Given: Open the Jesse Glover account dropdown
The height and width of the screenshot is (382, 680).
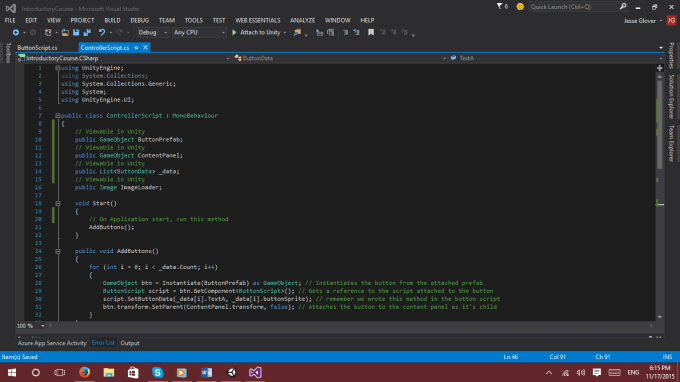Looking at the screenshot, I should click(x=643, y=21).
